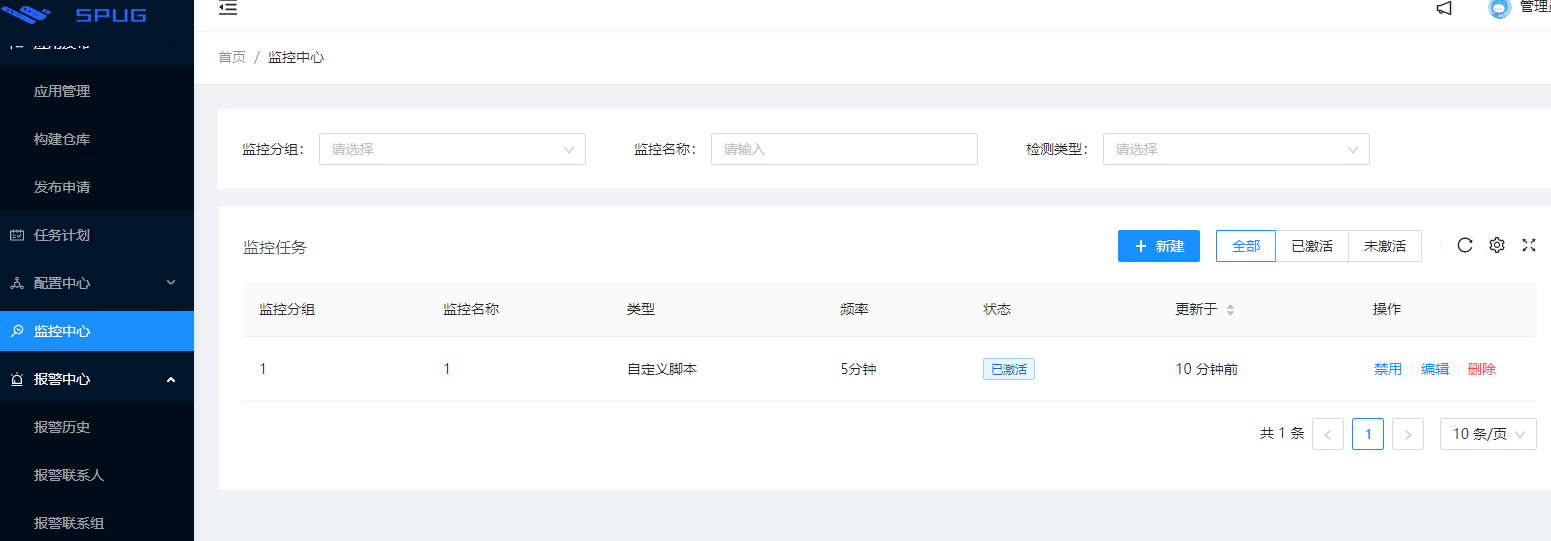
Task: Click 监控中心 breadcrumb text
Action: click(x=296, y=57)
